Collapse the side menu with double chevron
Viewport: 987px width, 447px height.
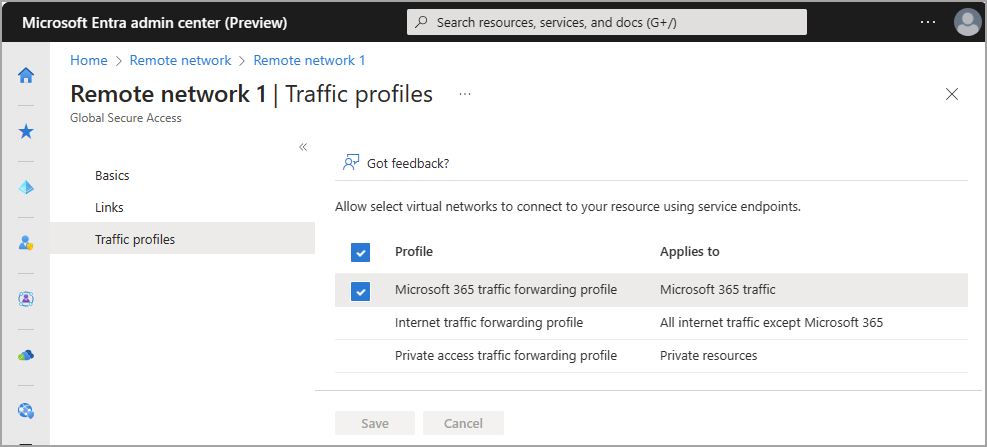coord(303,147)
